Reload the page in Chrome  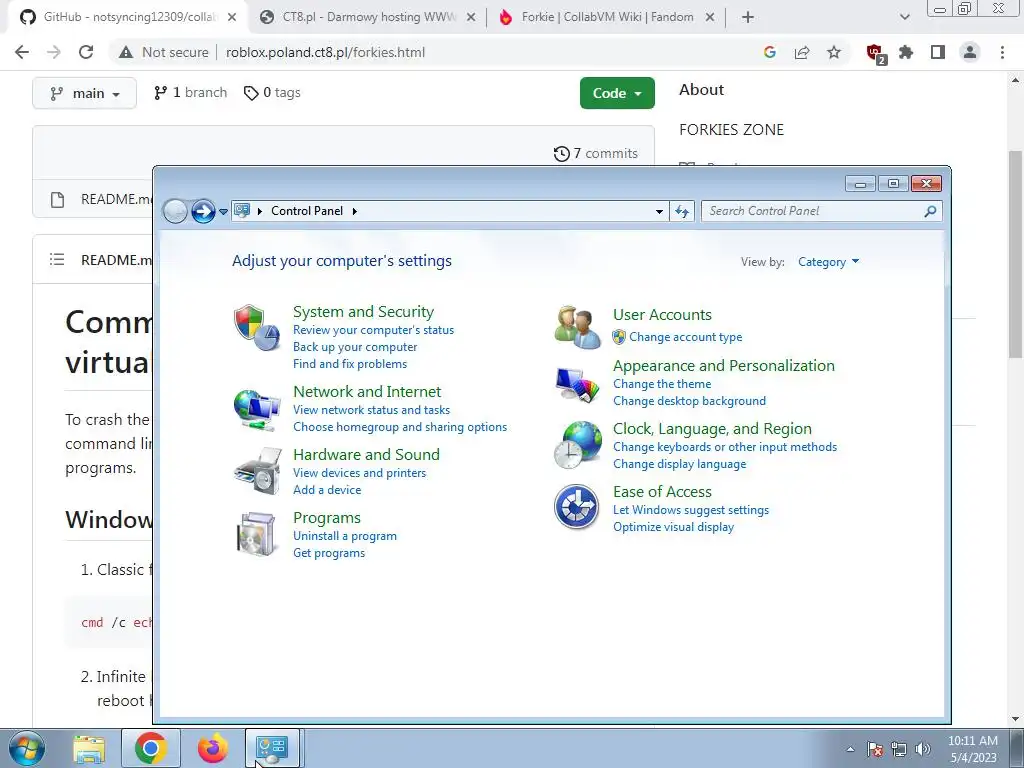click(x=86, y=52)
